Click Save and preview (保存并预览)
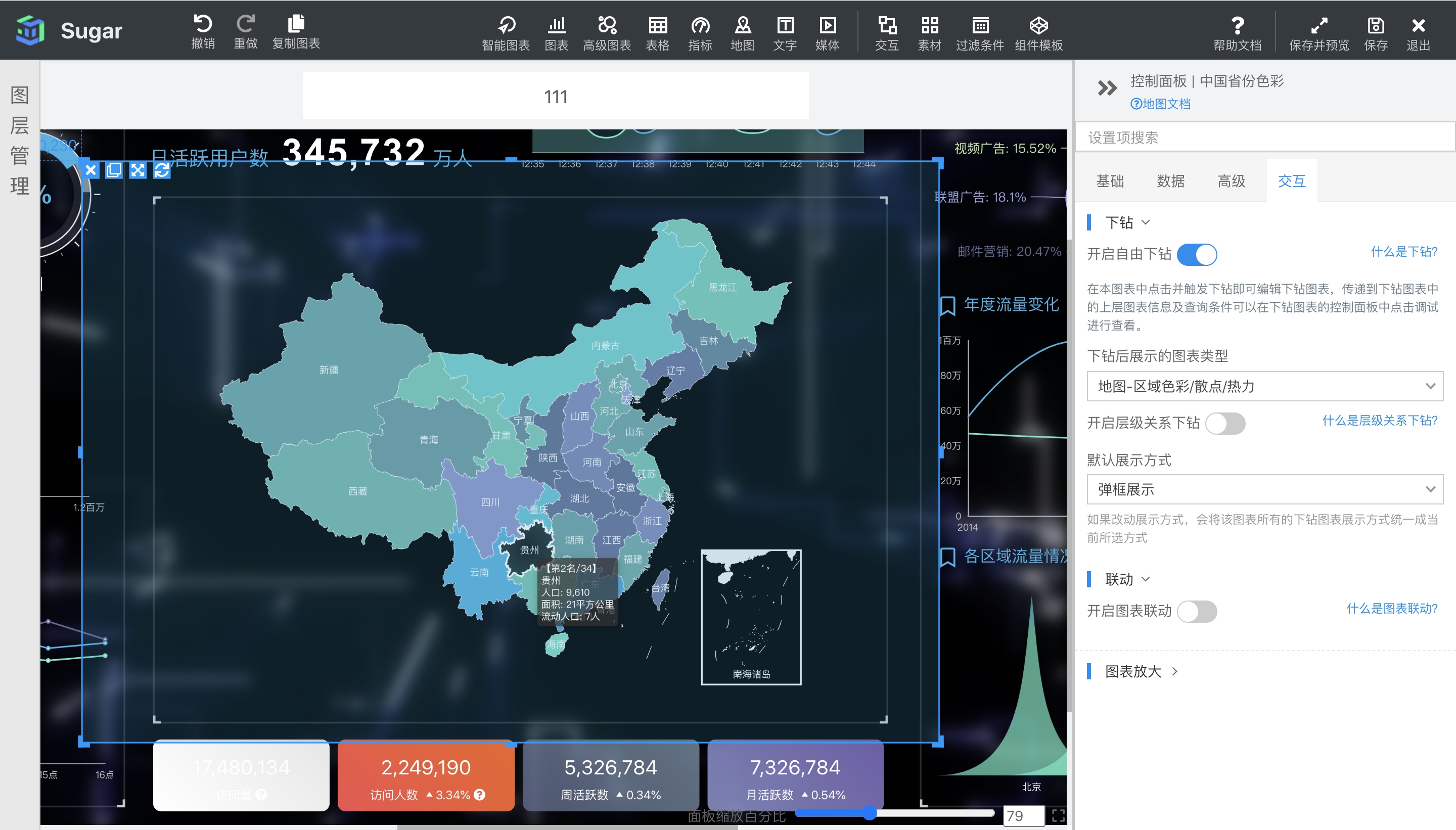 point(1319,33)
